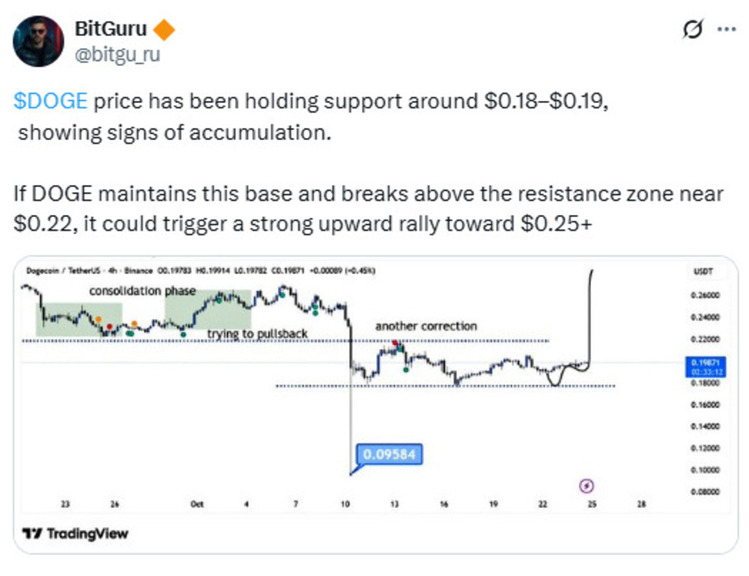Click the 0.26000 level on the price scale

coord(705,296)
